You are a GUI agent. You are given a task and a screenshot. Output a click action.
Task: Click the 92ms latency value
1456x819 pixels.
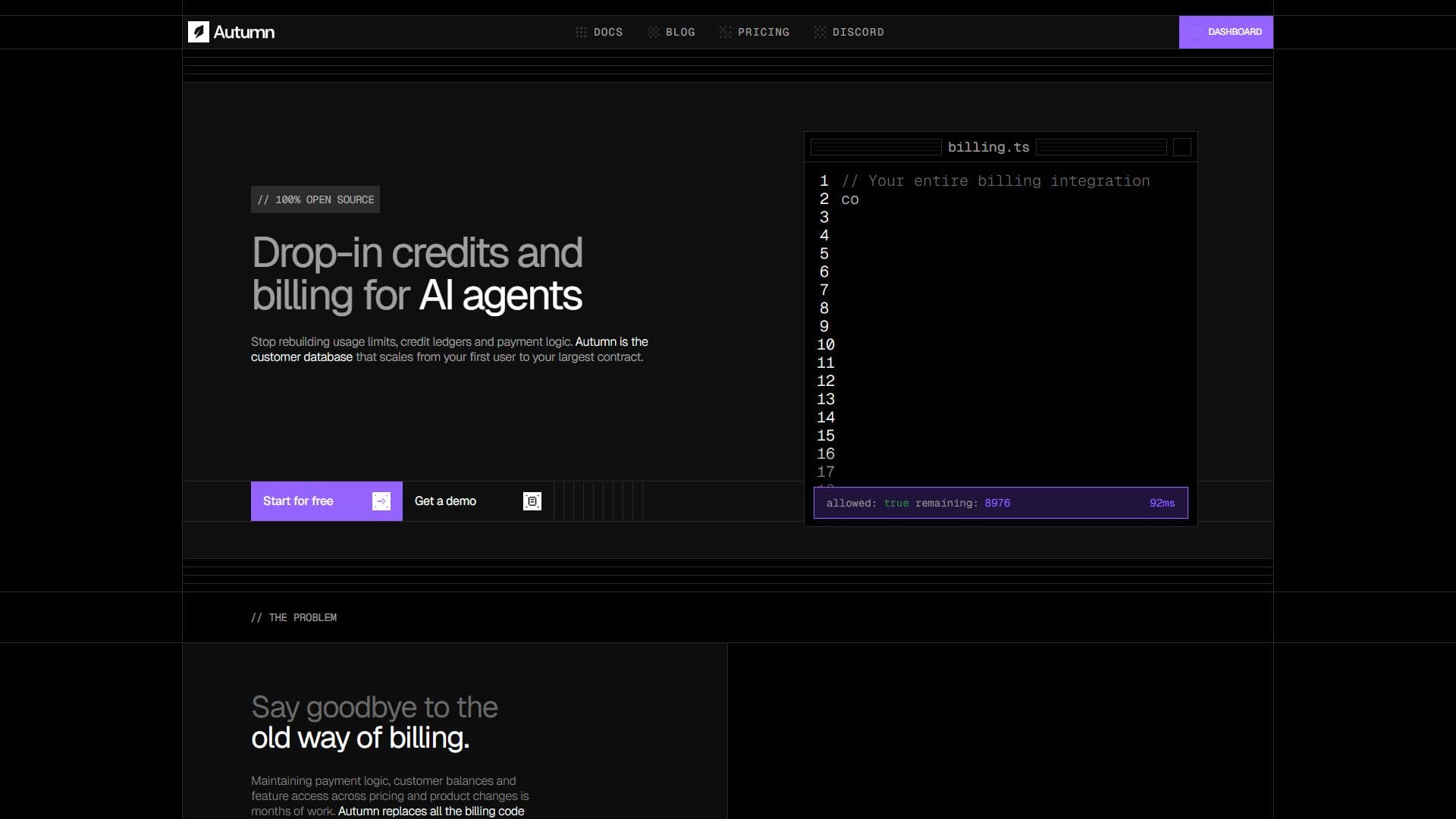coord(1162,503)
